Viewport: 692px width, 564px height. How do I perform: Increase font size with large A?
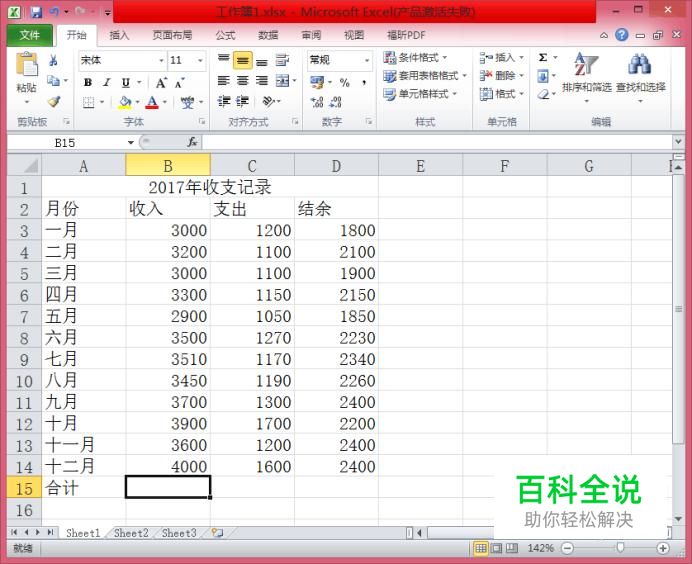[161, 83]
